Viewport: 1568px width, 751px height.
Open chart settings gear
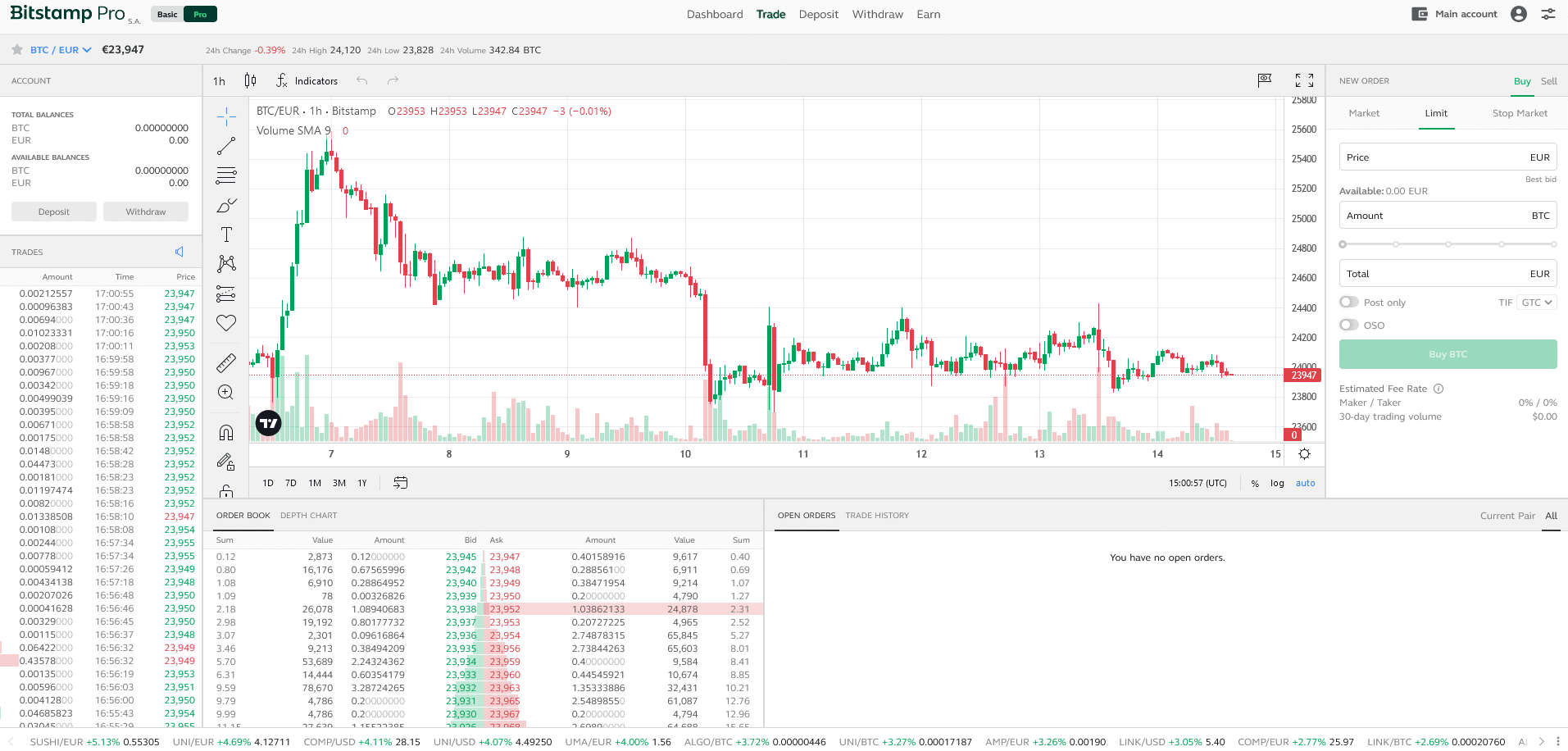coord(1304,453)
